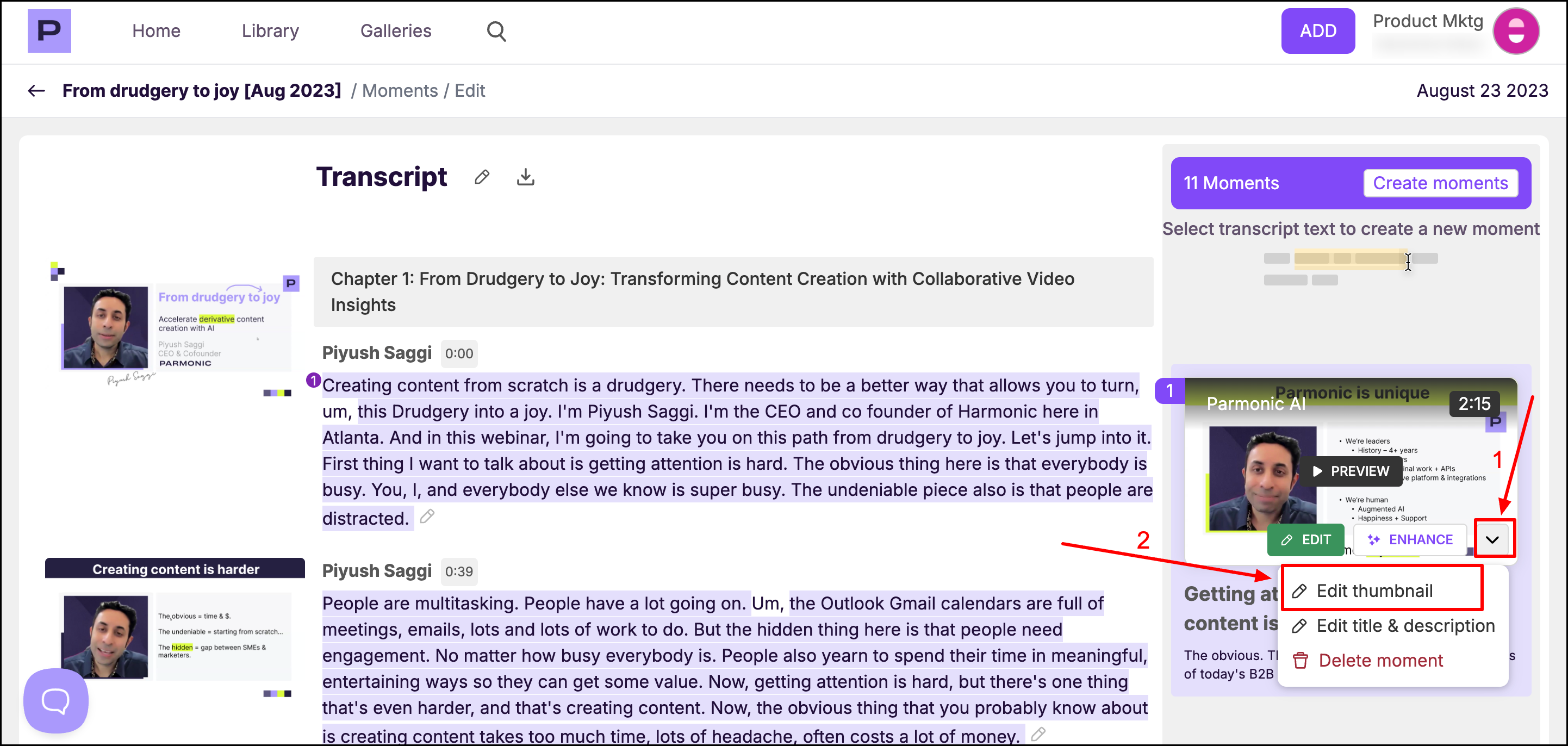Open the chat support bubble icon

point(55,700)
